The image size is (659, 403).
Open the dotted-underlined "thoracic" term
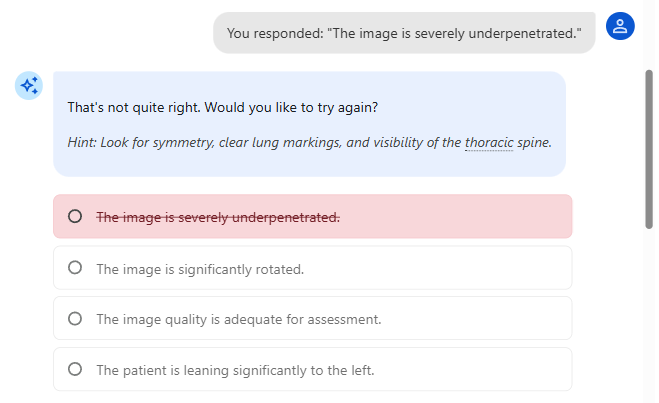pos(488,142)
